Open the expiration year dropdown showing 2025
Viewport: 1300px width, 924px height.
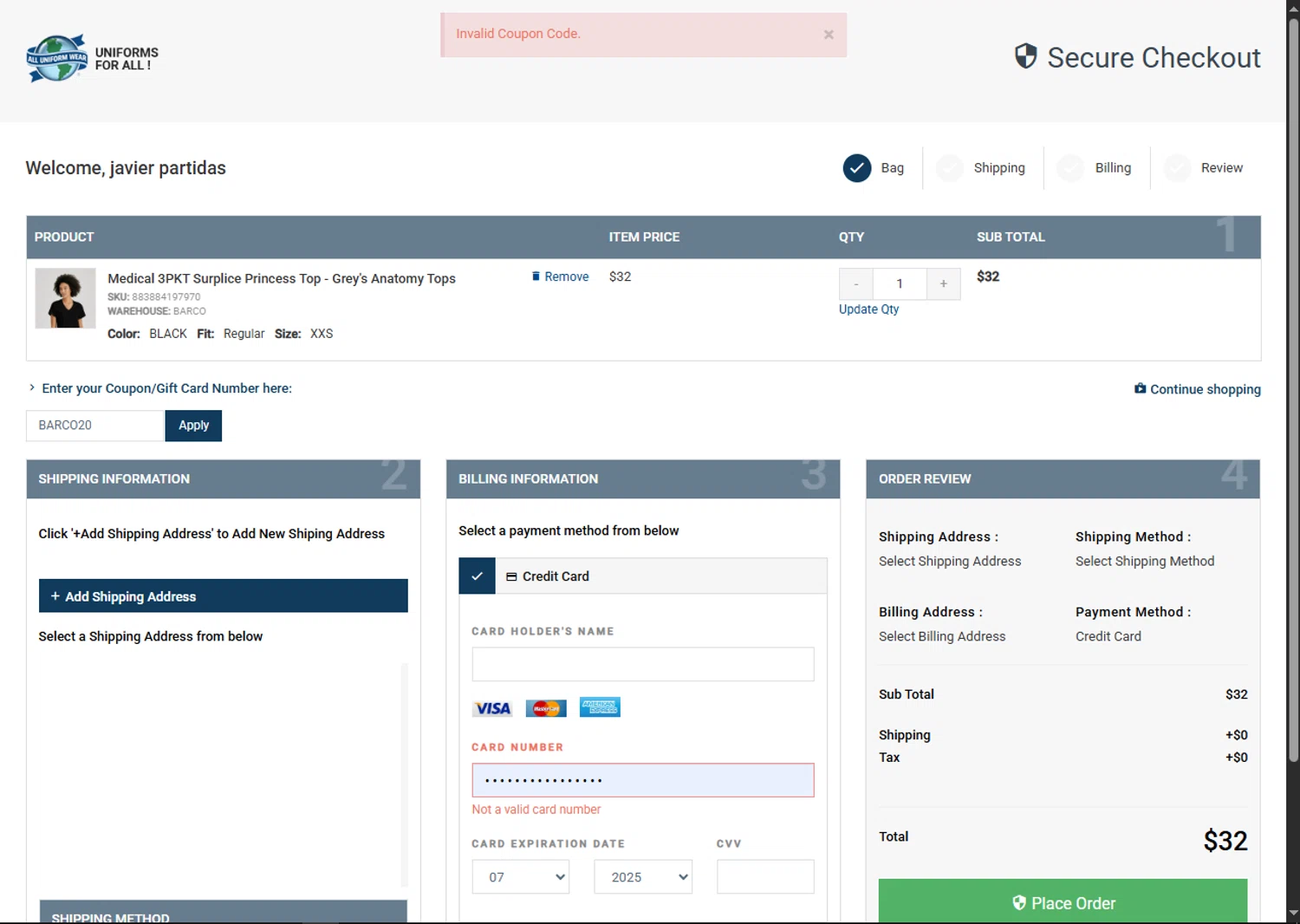pos(642,877)
